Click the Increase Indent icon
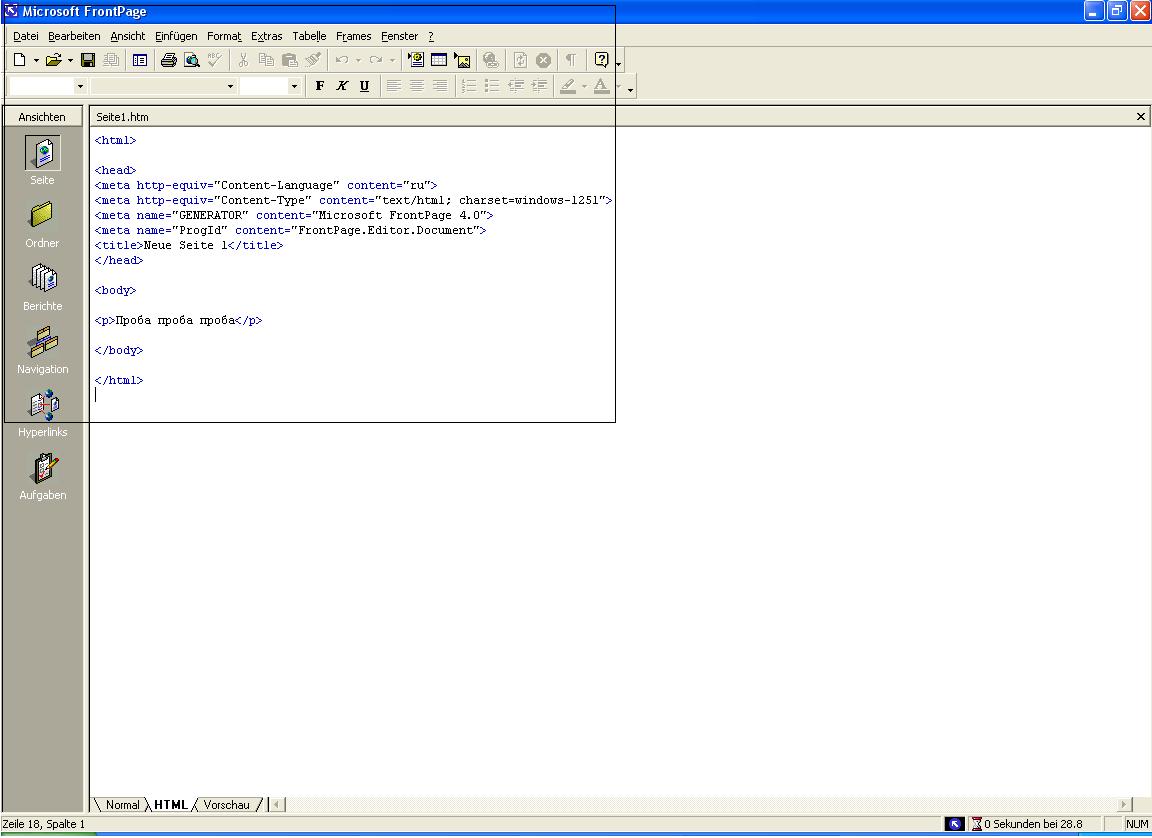This screenshot has height=838, width=1152. [x=539, y=86]
